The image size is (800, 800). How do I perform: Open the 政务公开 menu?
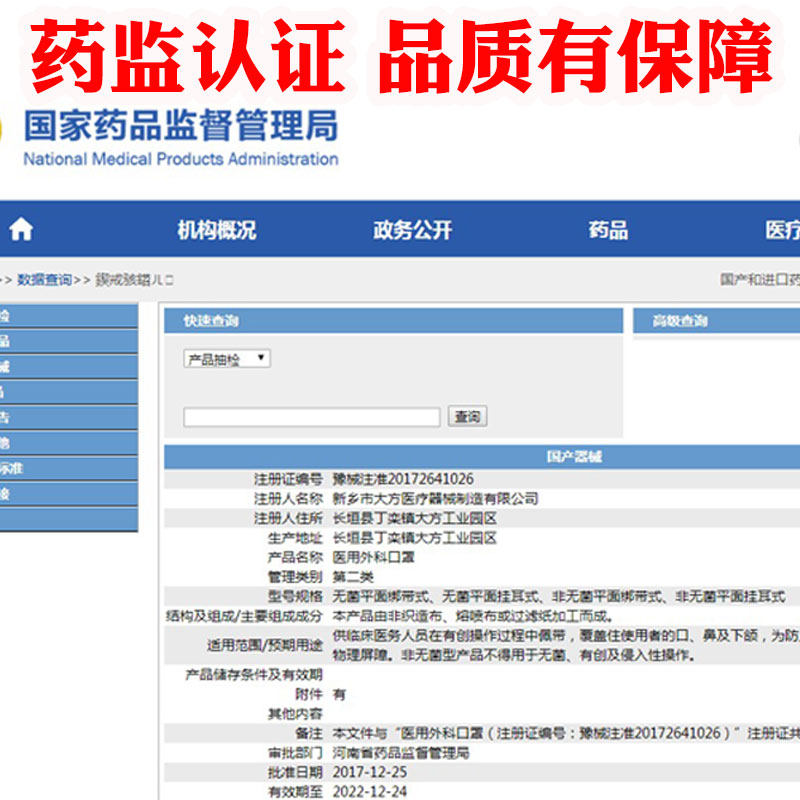coord(412,230)
